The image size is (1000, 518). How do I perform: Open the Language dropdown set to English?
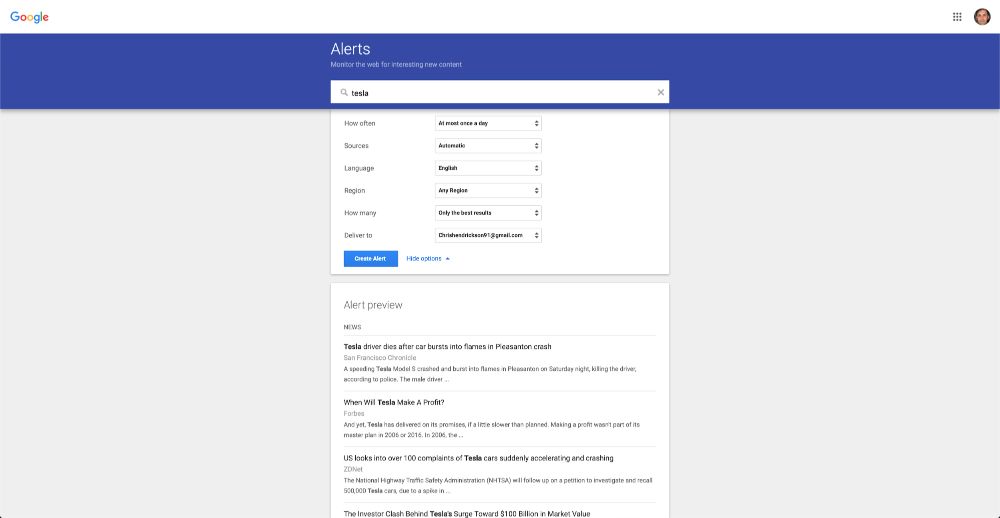(x=488, y=168)
